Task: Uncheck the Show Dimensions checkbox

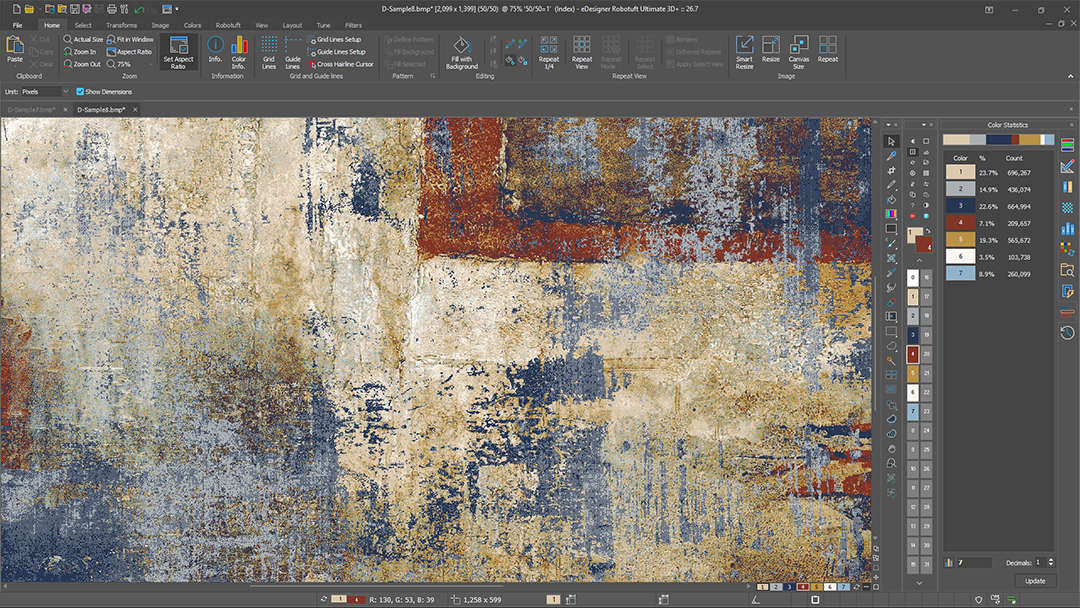Action: 80,92
